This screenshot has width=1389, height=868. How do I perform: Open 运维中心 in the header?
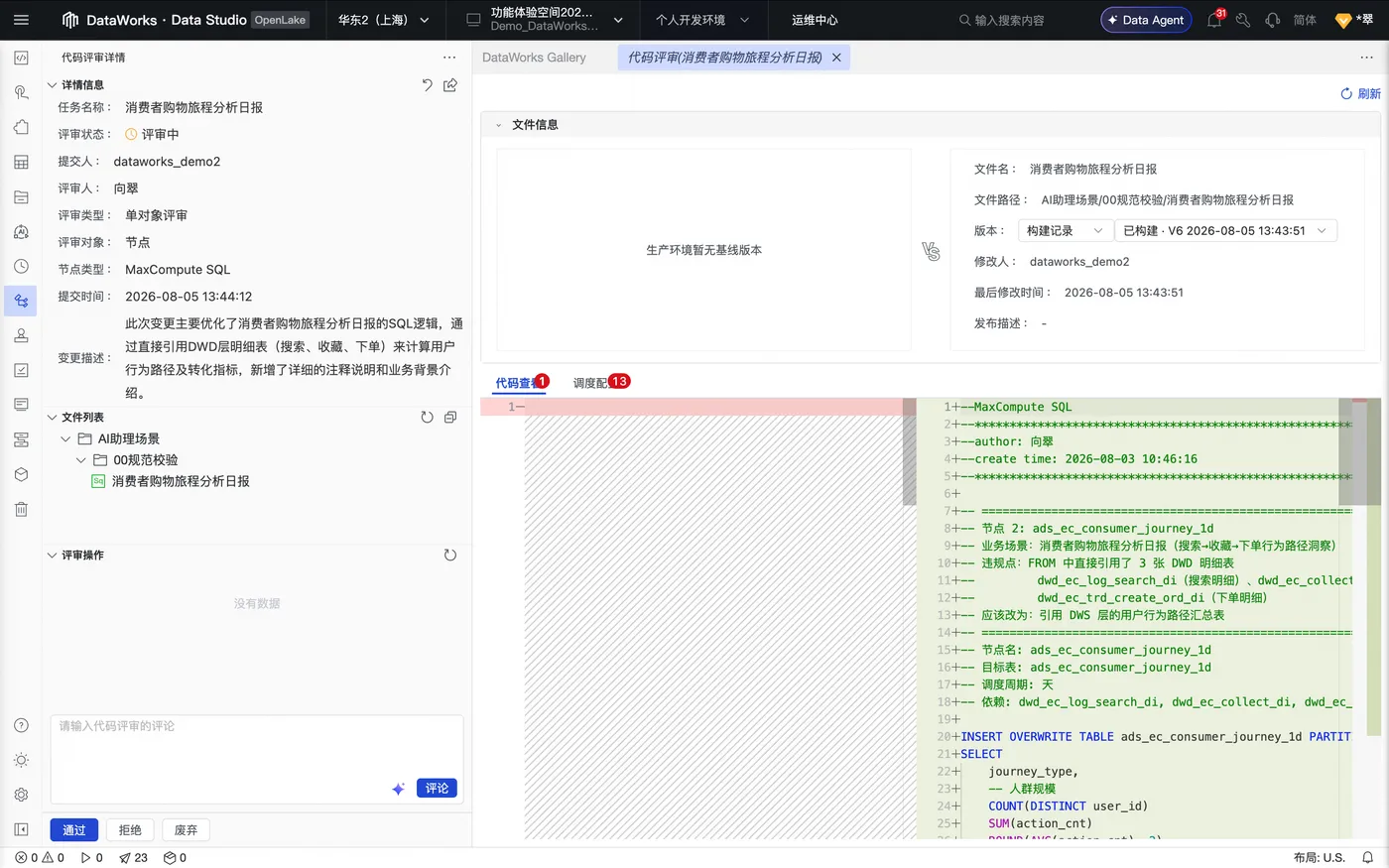click(x=815, y=20)
